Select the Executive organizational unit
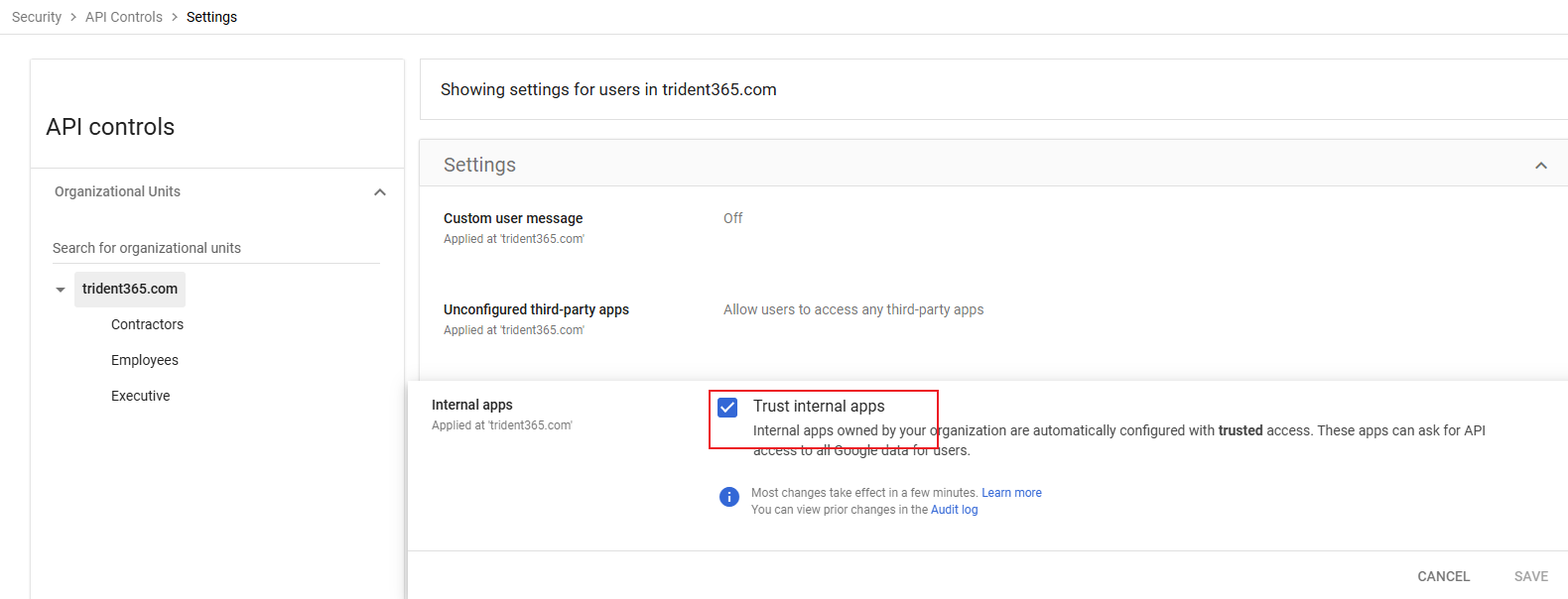This screenshot has width=1568, height=599. click(x=140, y=396)
